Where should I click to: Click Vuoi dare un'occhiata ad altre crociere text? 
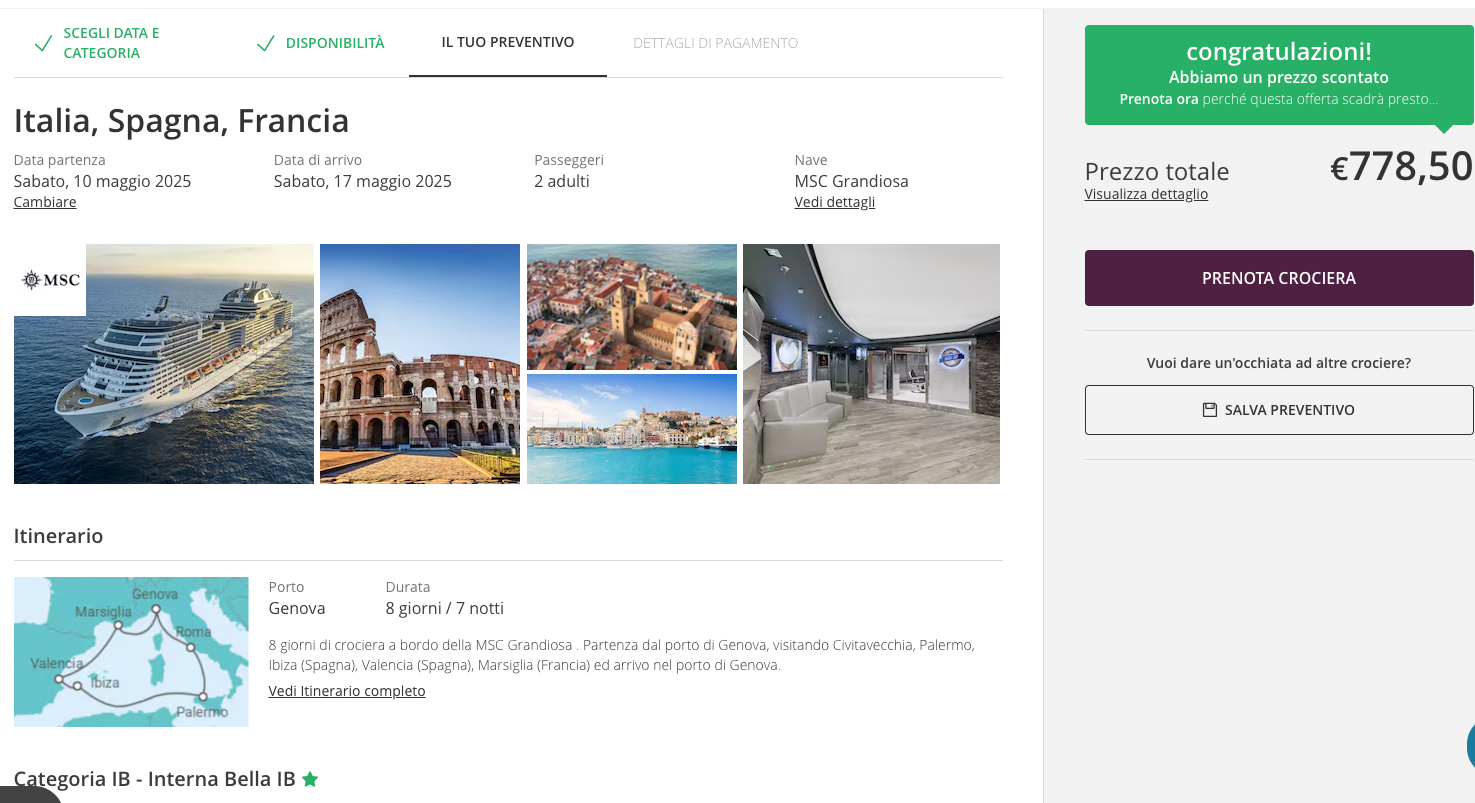point(1279,363)
